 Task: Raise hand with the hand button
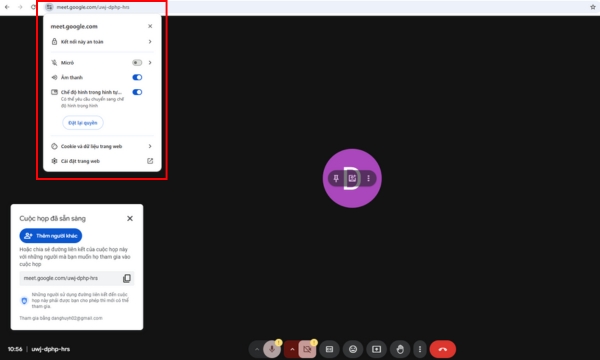click(x=400, y=349)
